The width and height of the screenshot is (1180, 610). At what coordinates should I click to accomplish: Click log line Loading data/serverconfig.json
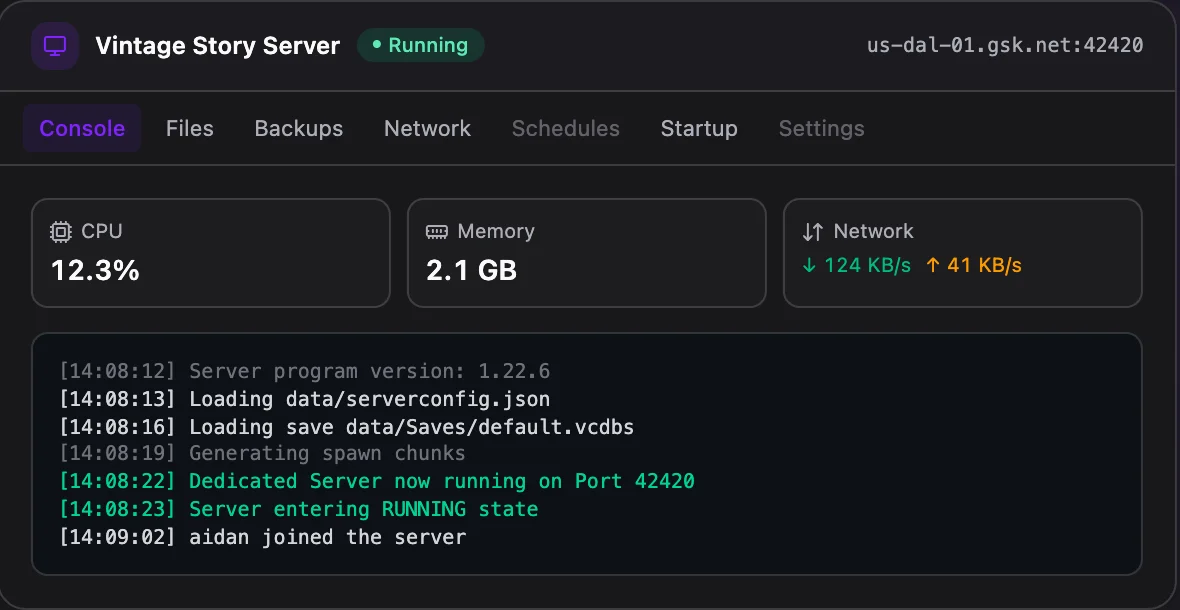tap(305, 399)
